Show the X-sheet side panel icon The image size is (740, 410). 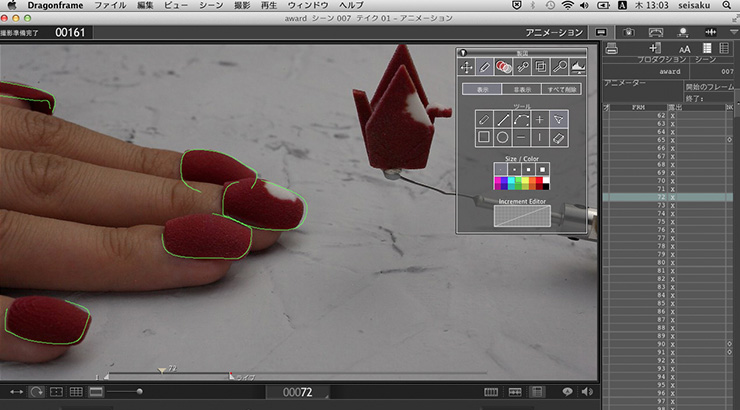tap(537, 392)
